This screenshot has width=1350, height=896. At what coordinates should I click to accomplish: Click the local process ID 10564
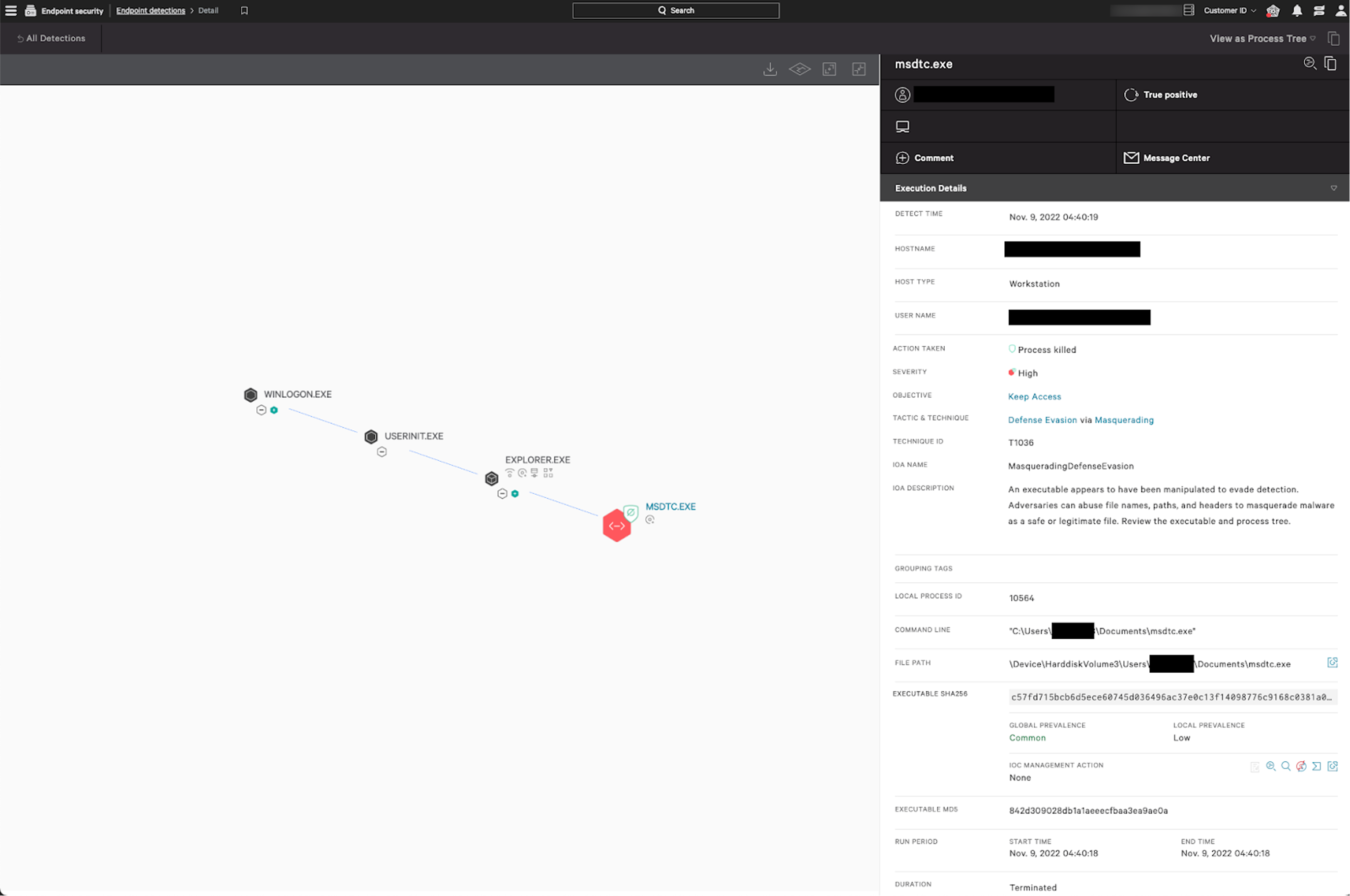(x=1021, y=598)
